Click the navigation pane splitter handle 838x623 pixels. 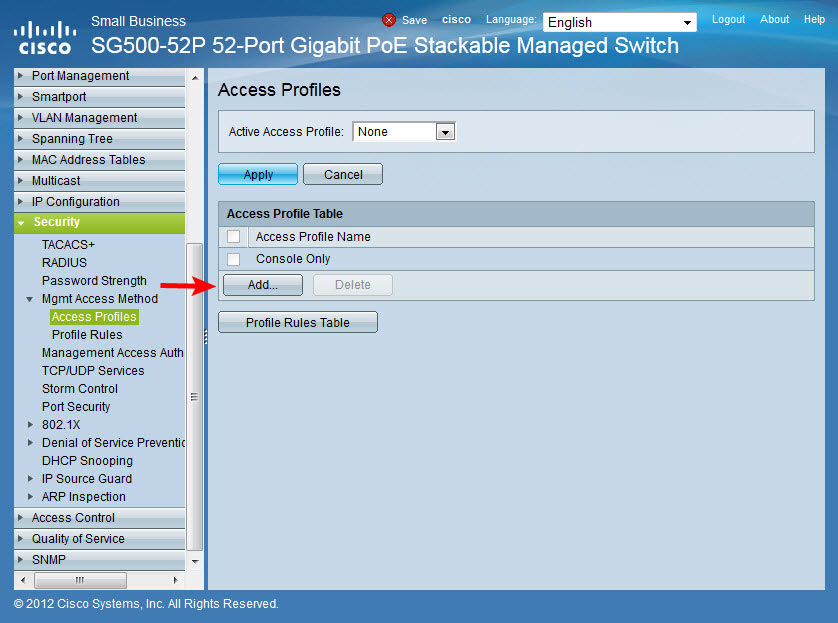pos(206,337)
